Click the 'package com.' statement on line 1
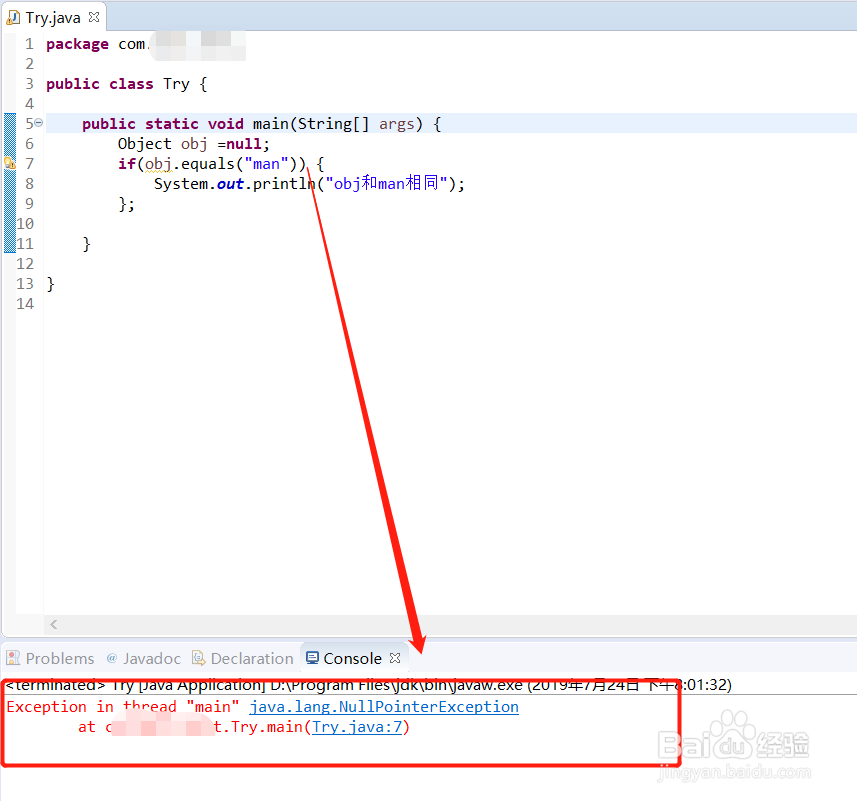The image size is (857, 801). [x=97, y=44]
